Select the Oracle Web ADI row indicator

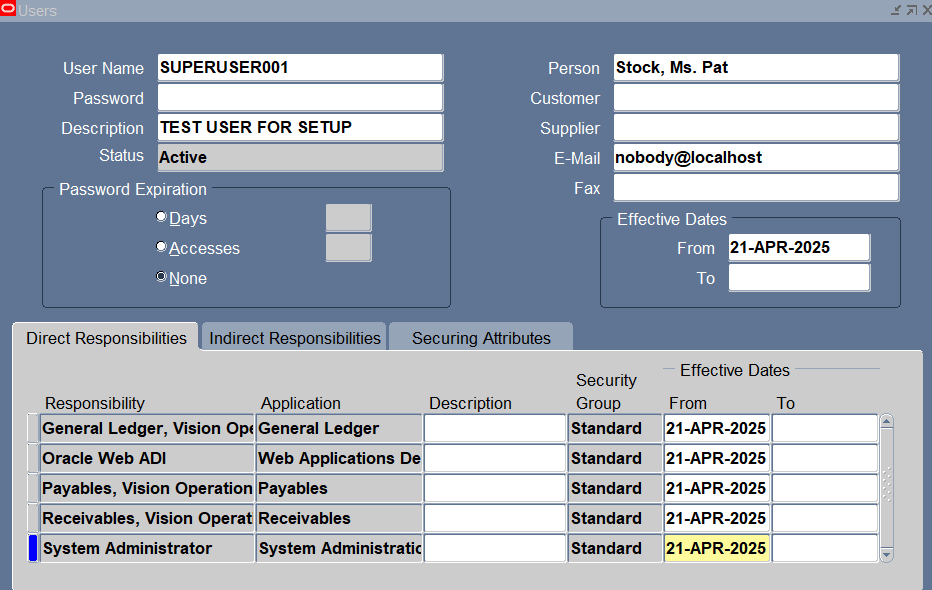coord(33,458)
